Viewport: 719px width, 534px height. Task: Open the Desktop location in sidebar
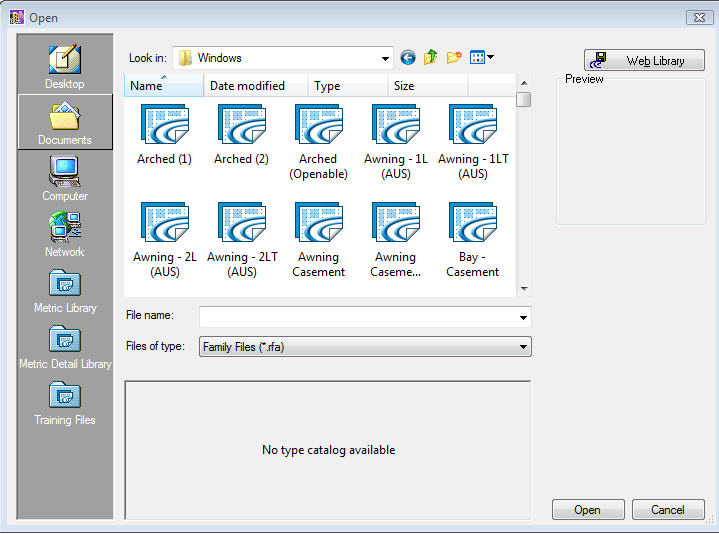[65, 66]
